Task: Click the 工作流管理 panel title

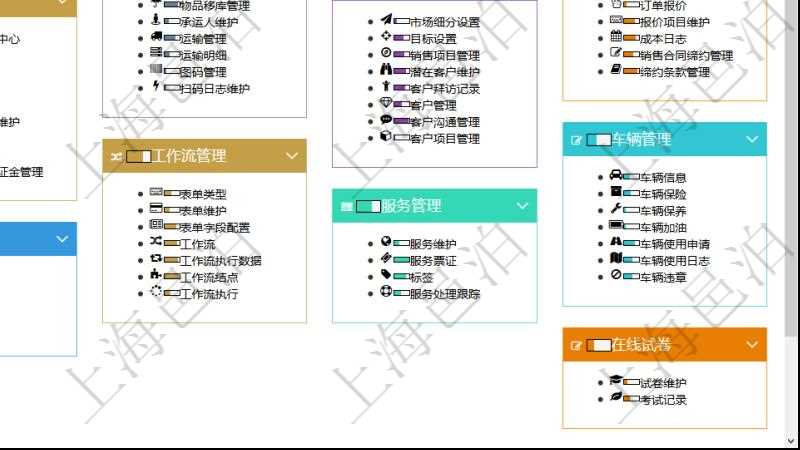Action: point(189,156)
